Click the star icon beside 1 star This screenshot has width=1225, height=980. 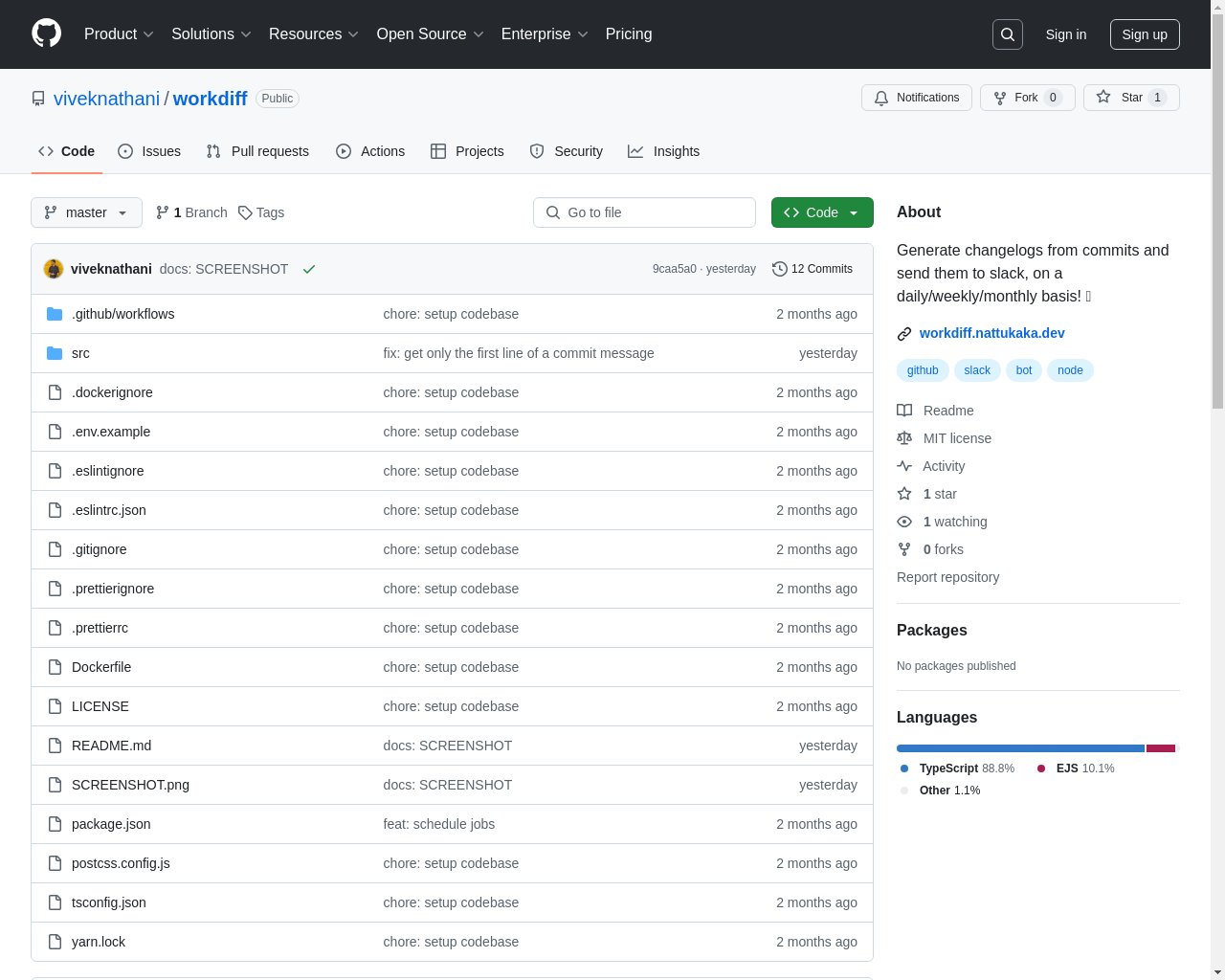click(x=904, y=494)
